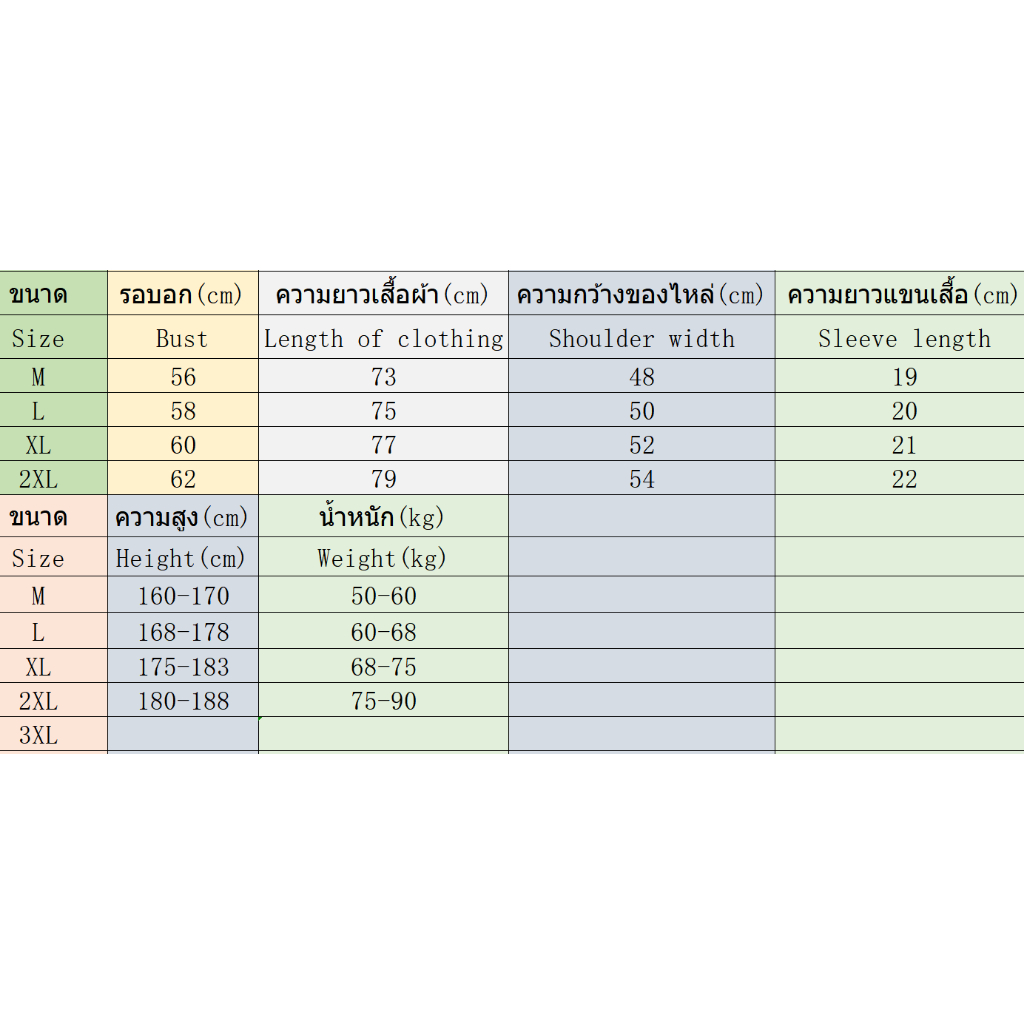Select the weight range 60-68 cell
The width and height of the screenshot is (1024, 1024).
(383, 631)
